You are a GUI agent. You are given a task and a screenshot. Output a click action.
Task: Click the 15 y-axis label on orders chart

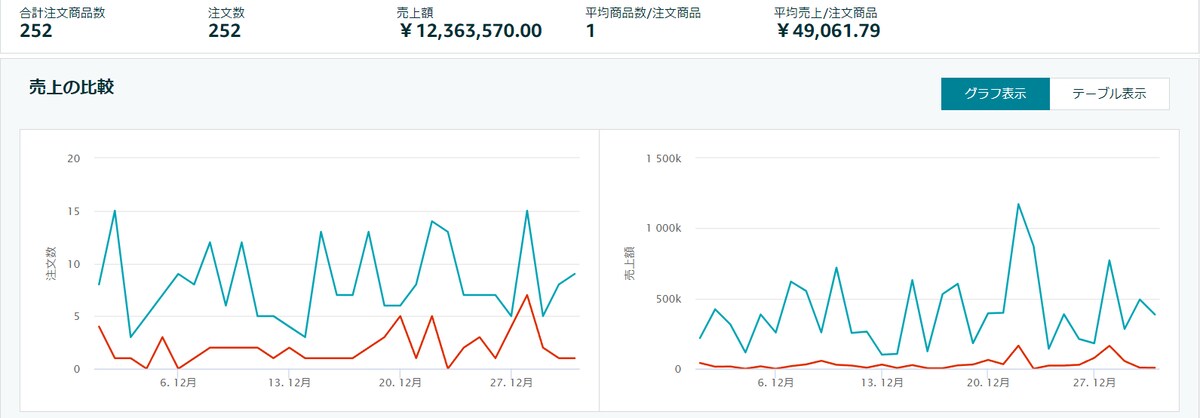[x=73, y=211]
